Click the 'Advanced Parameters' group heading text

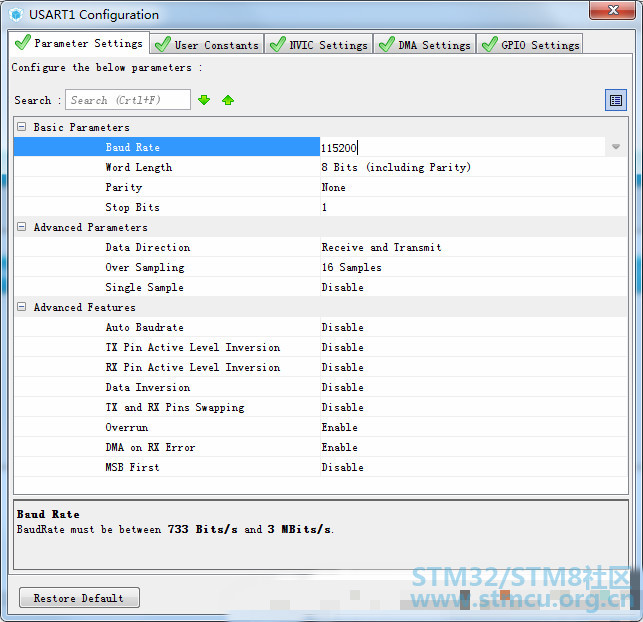[x=91, y=227]
